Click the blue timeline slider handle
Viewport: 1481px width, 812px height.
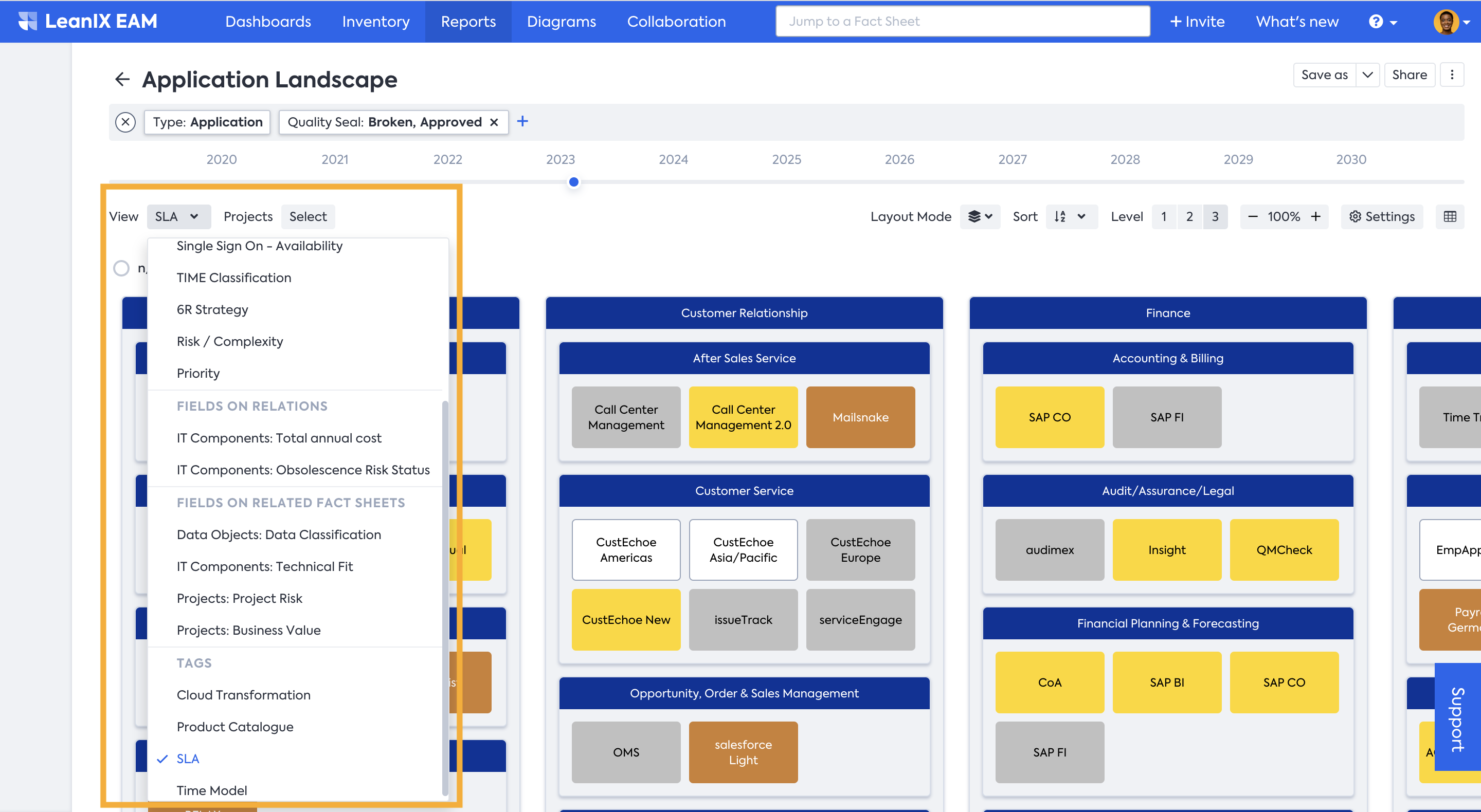coord(573,182)
